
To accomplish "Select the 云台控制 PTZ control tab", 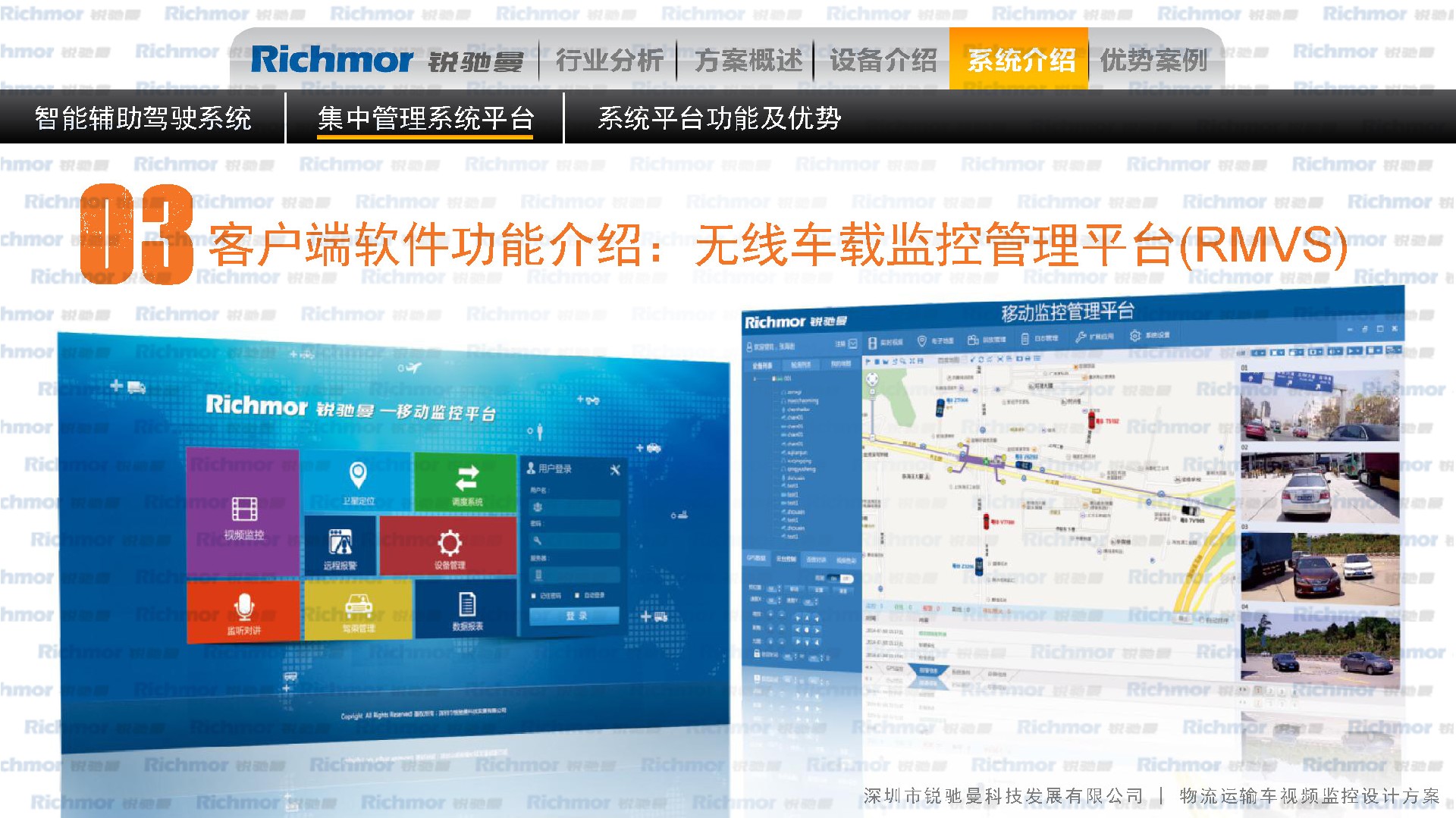I will coord(786,559).
